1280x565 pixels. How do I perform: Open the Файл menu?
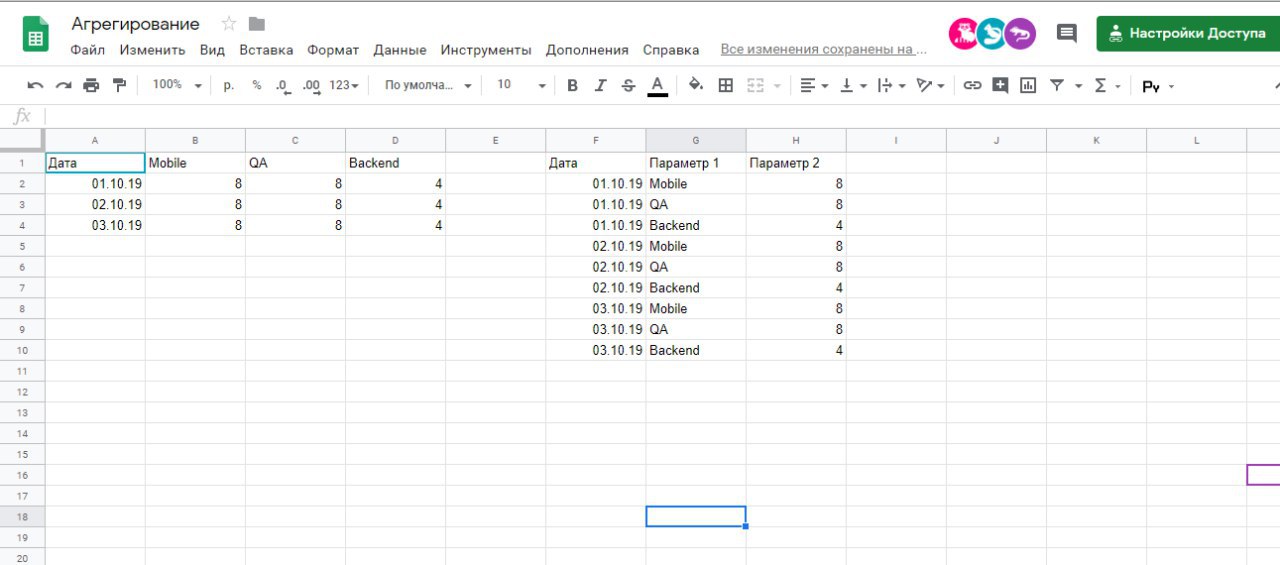(x=88, y=50)
